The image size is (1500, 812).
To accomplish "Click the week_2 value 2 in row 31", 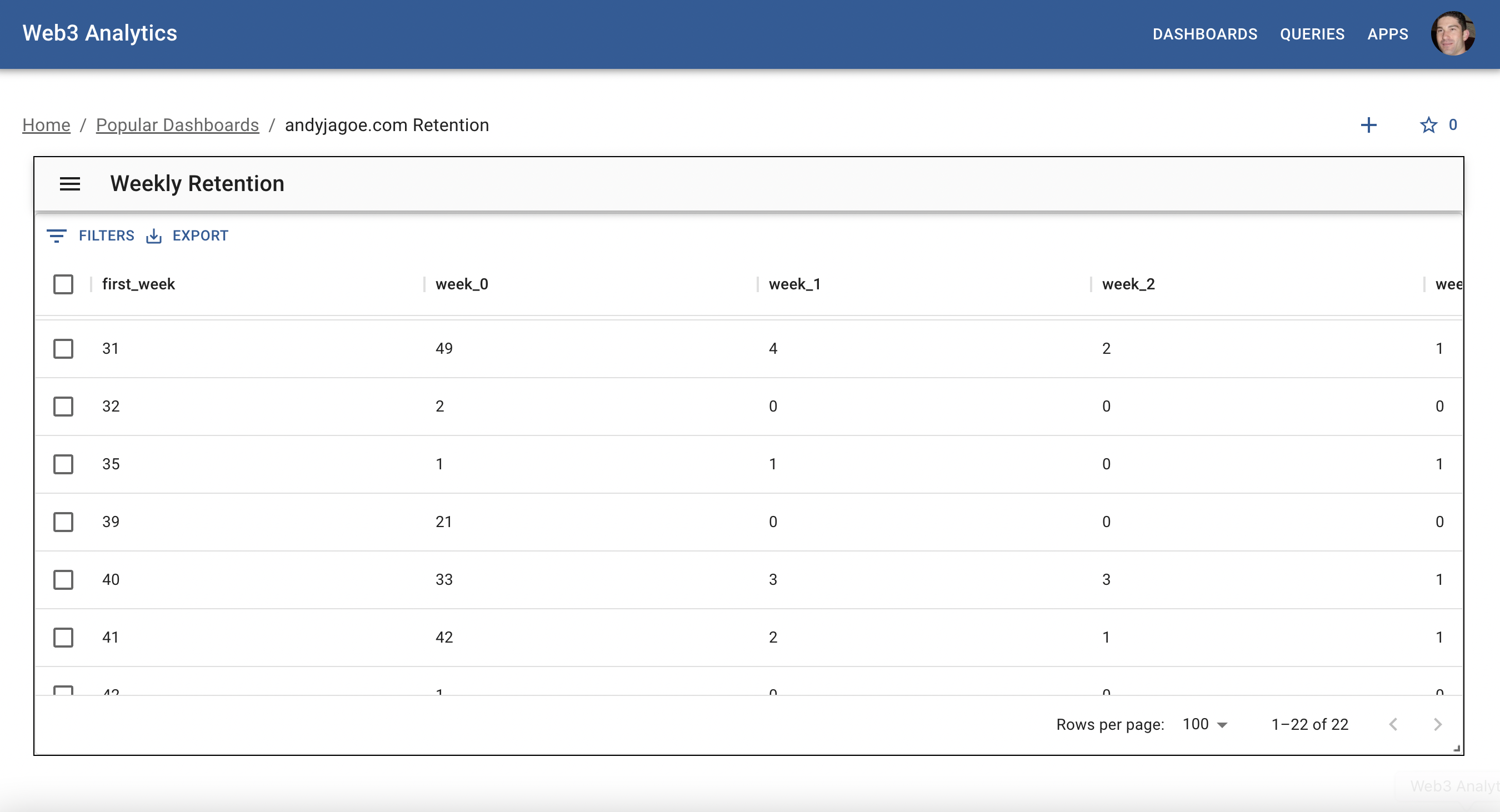I will click(1106, 349).
